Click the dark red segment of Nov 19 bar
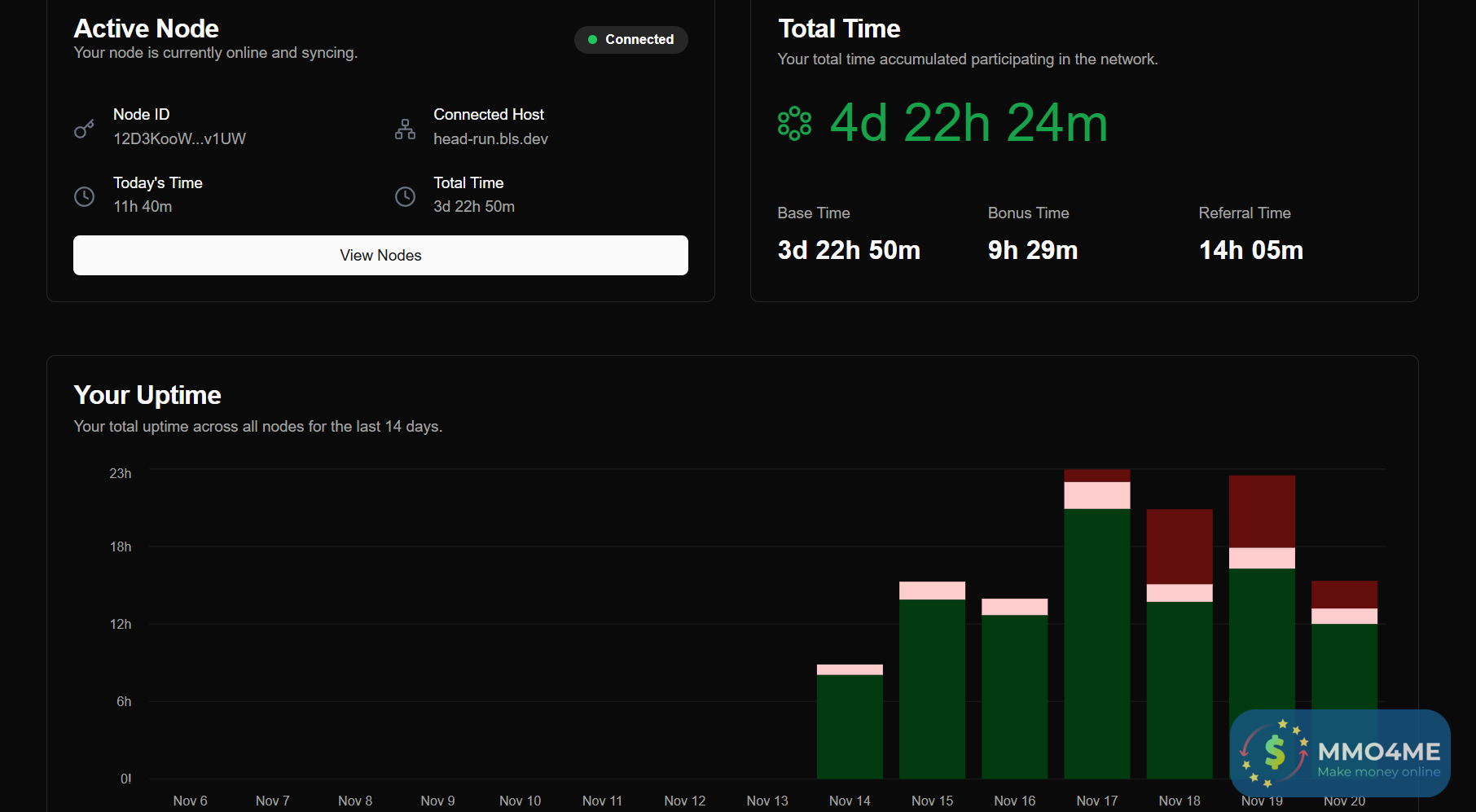 1262,511
